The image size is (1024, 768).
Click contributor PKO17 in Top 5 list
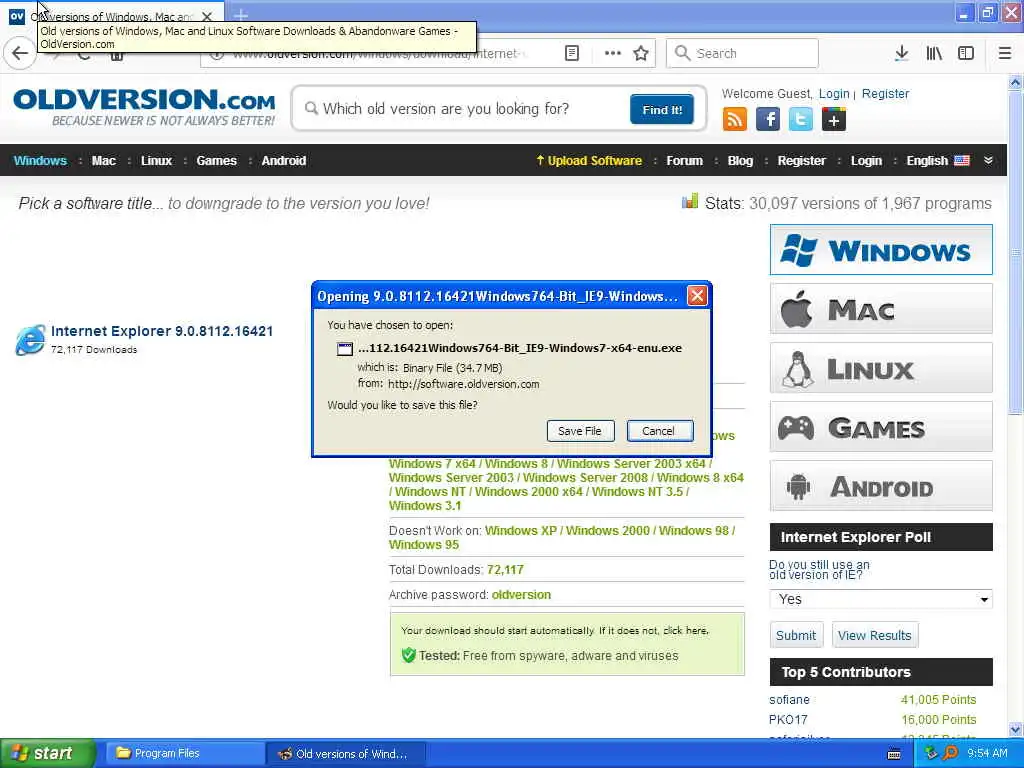pos(788,720)
